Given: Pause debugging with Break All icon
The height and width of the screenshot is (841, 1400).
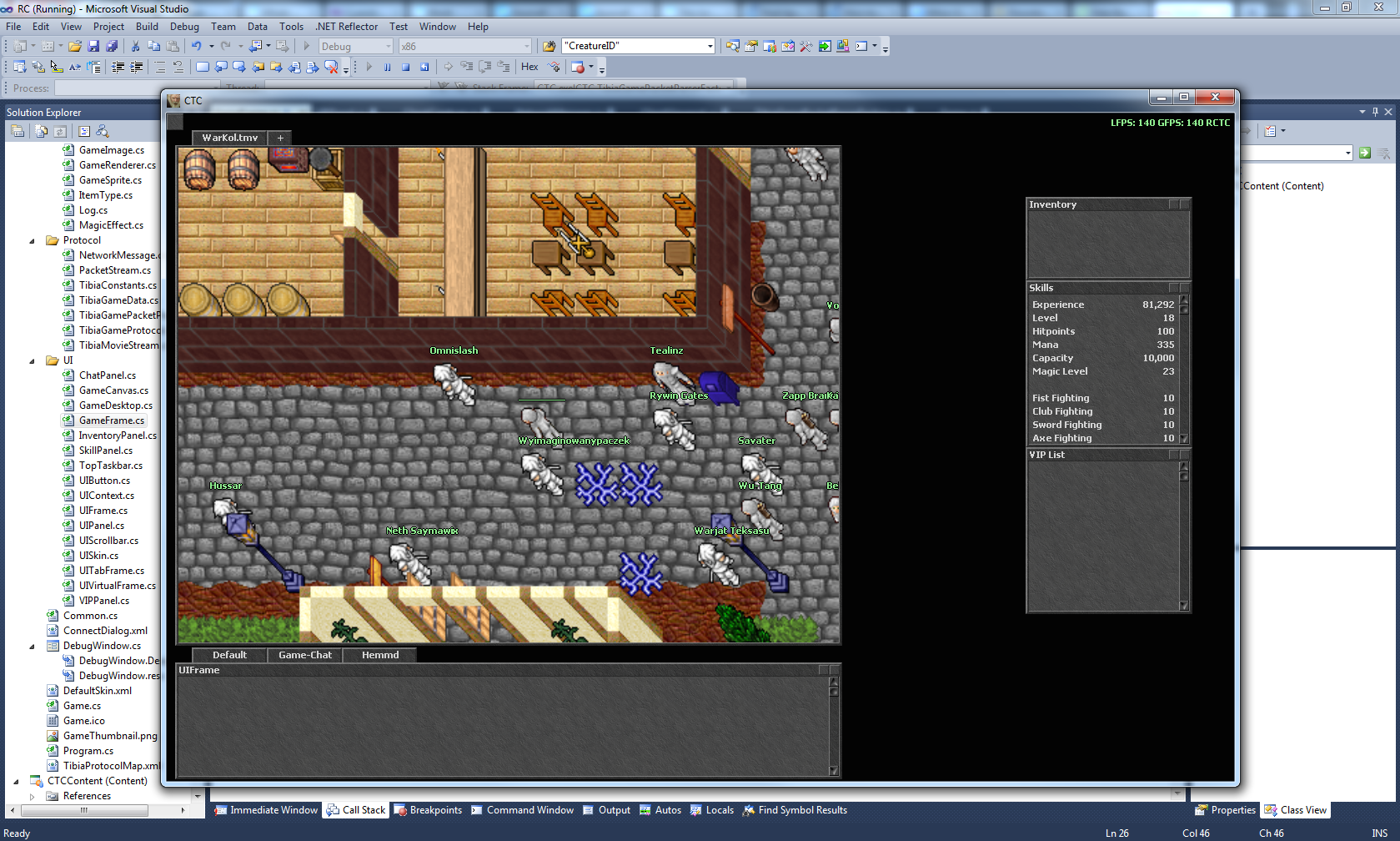Looking at the screenshot, I should click(387, 67).
